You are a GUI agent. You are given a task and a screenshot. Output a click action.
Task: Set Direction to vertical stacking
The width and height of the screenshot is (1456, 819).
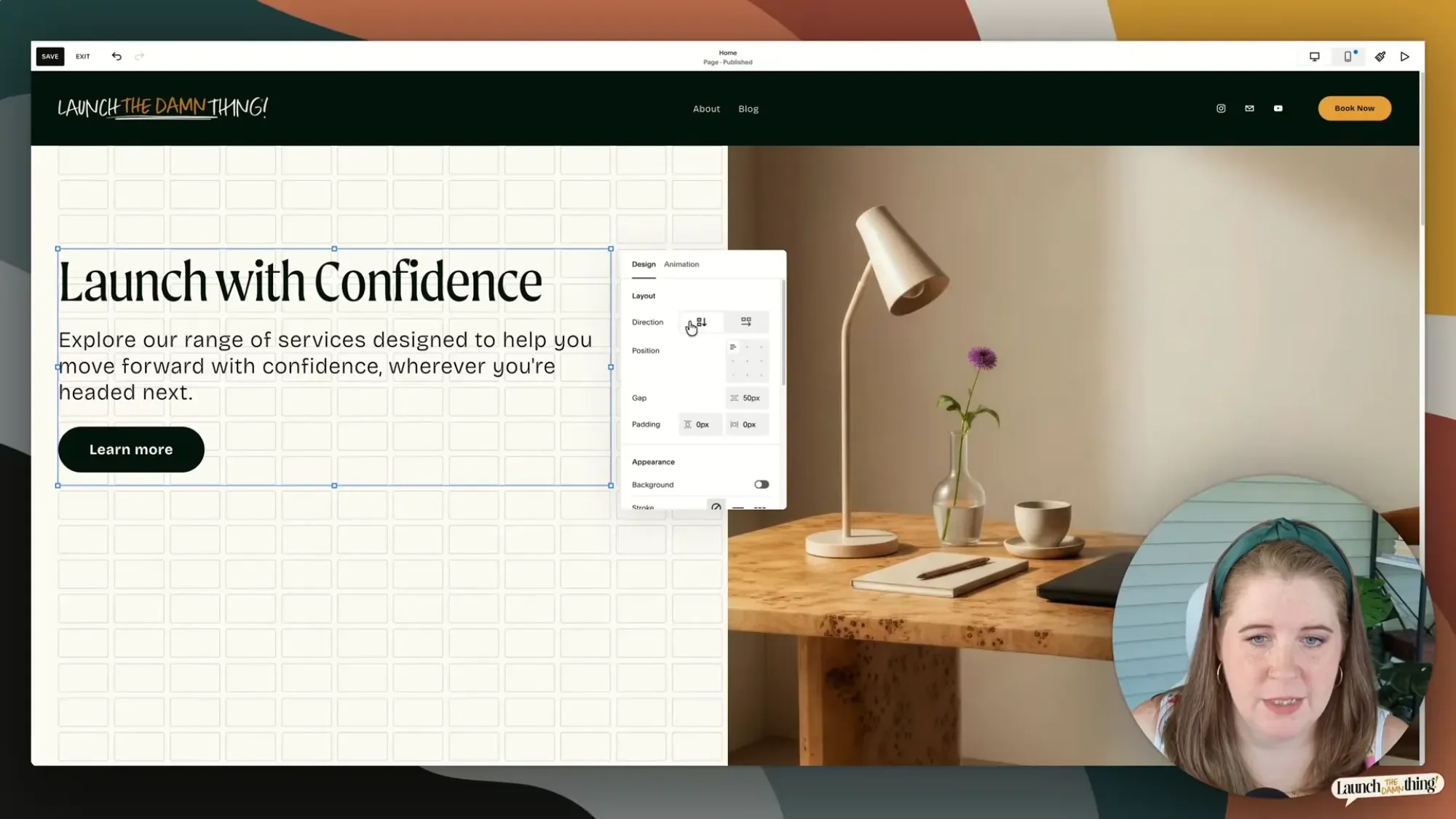point(701,322)
